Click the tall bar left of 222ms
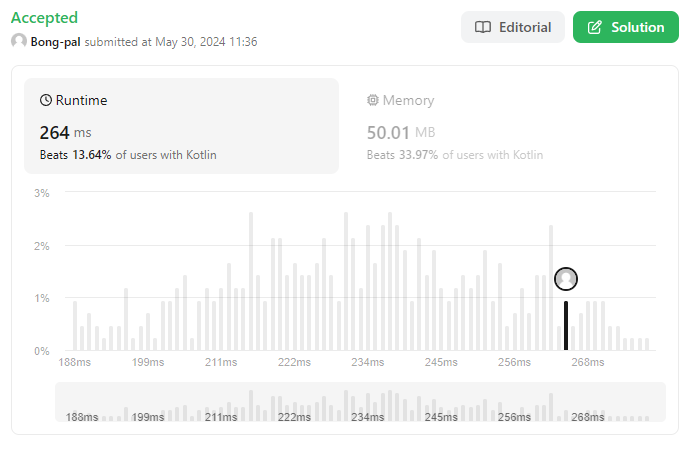Image resolution: width=691 pixels, height=449 pixels. coord(250,281)
